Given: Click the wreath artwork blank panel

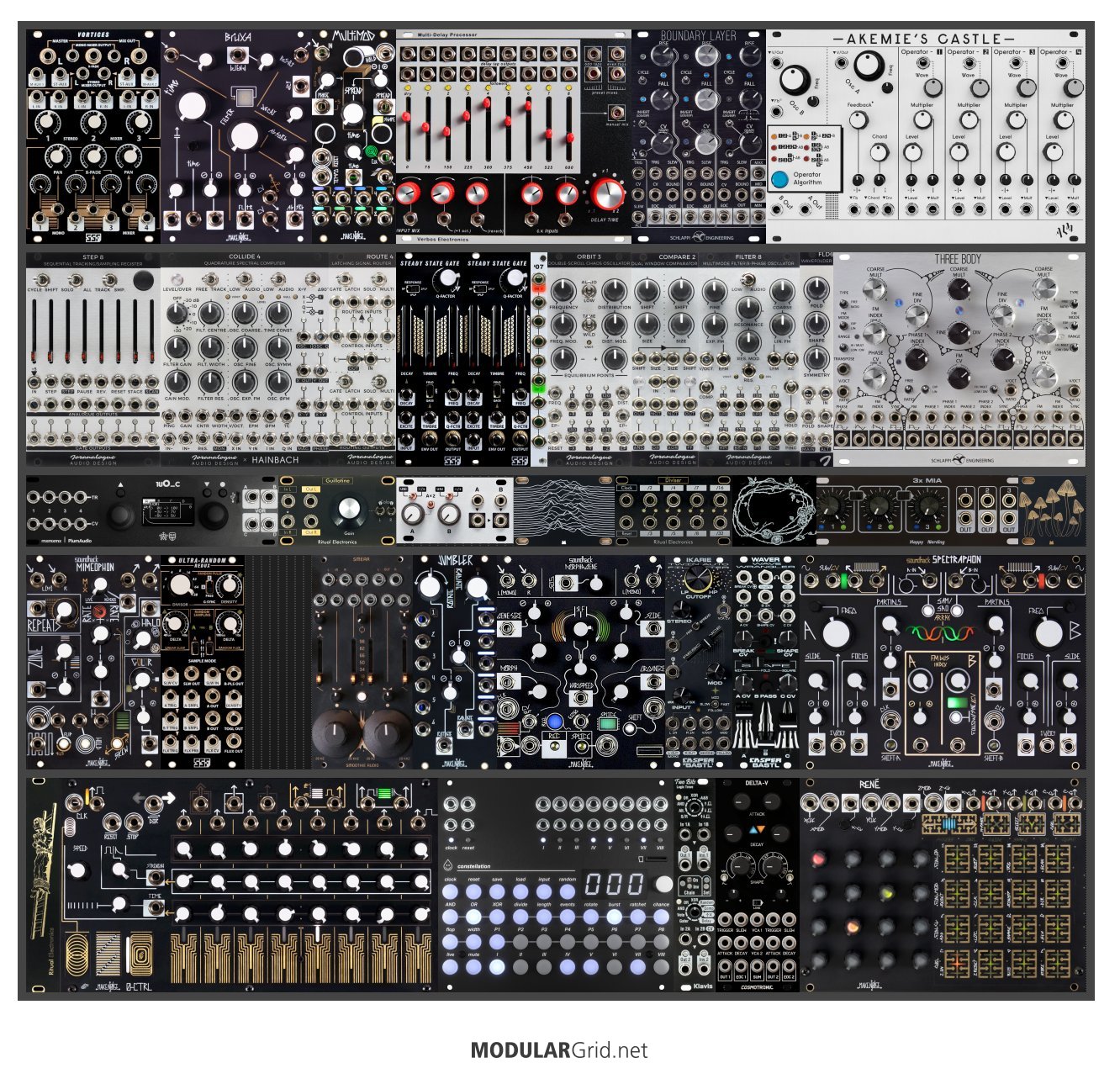Looking at the screenshot, I should coord(774,510).
